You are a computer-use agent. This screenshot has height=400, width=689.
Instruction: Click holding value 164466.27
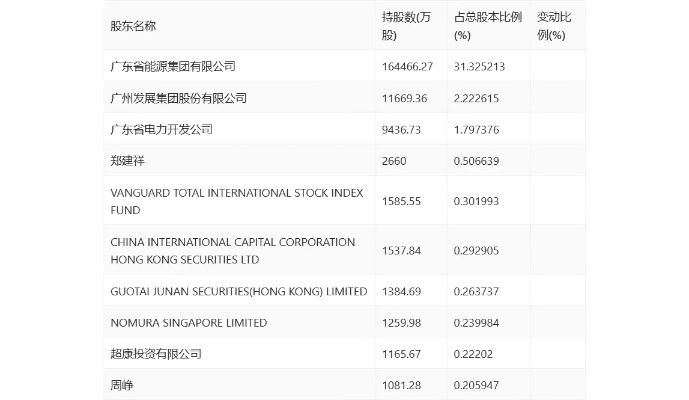[x=408, y=66]
